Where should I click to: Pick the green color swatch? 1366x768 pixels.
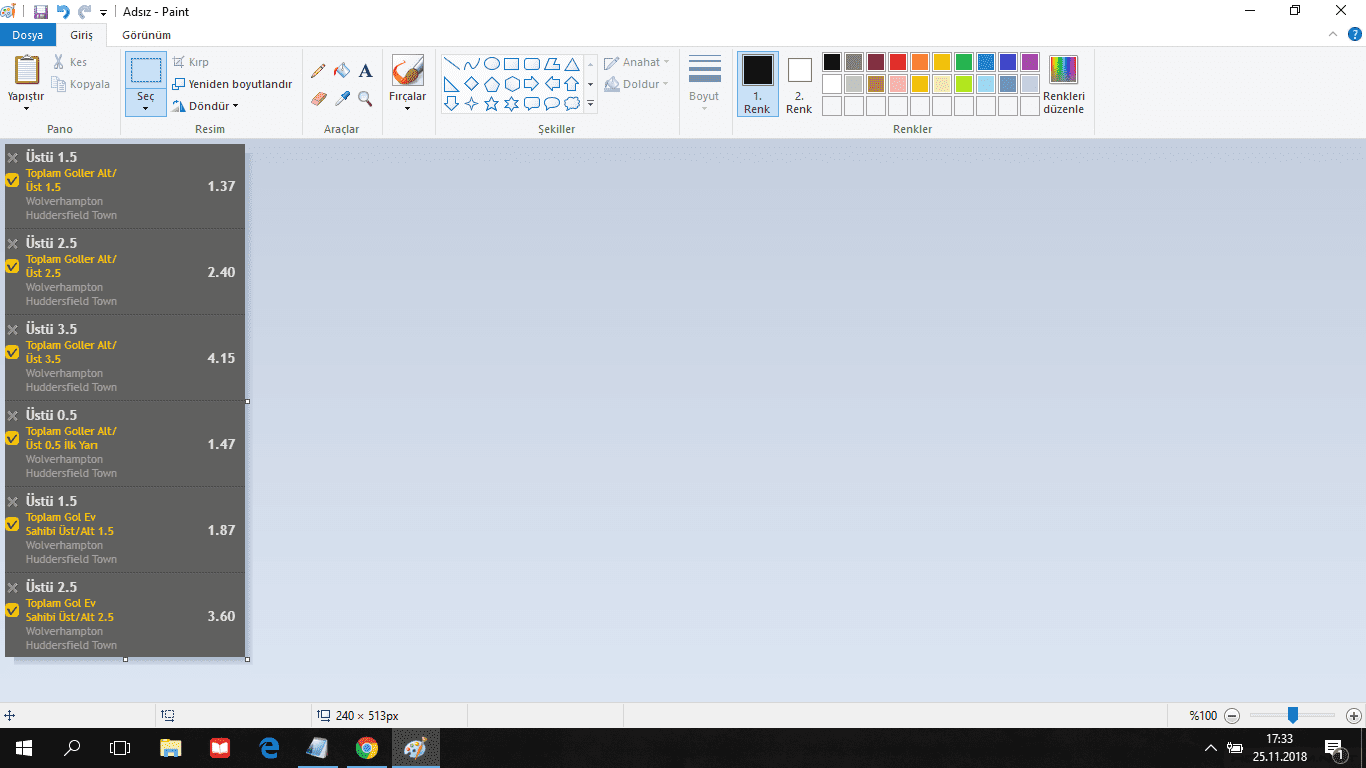964,62
